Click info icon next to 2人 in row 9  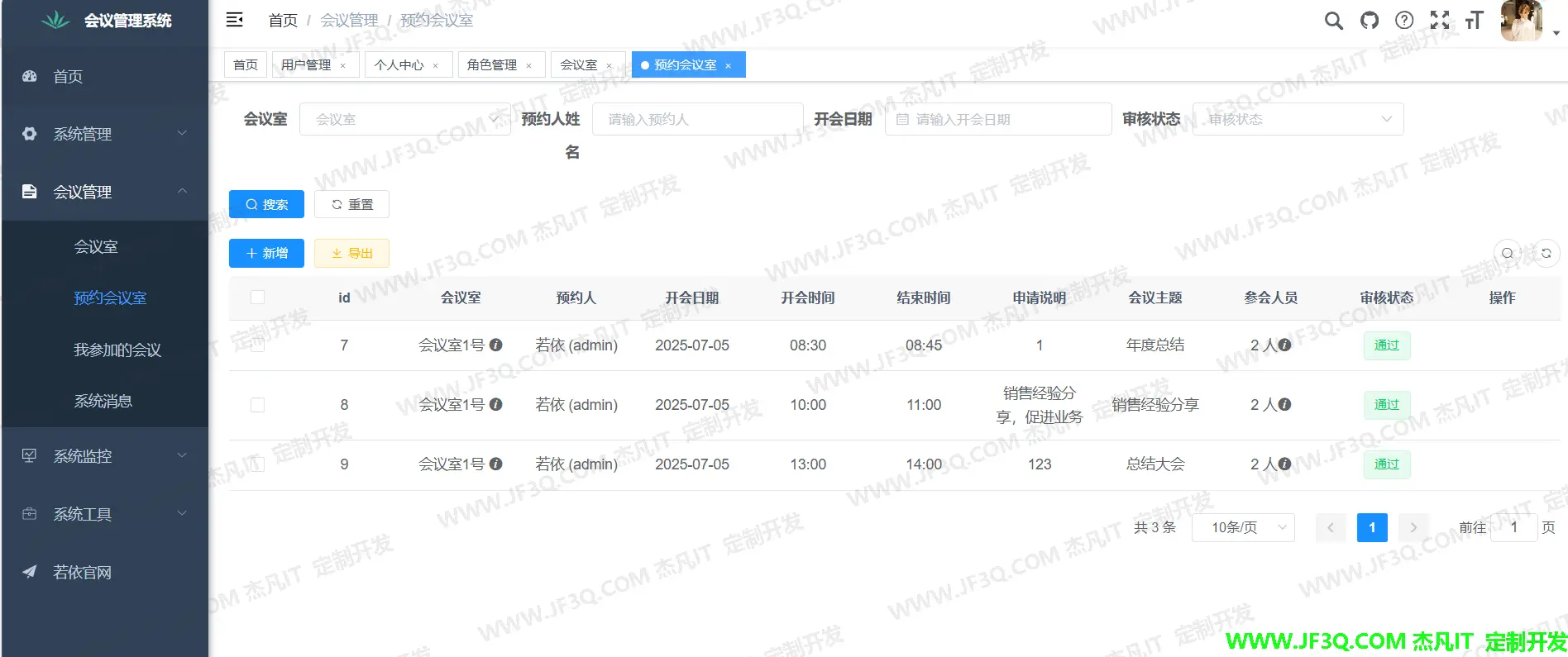[x=1284, y=464]
